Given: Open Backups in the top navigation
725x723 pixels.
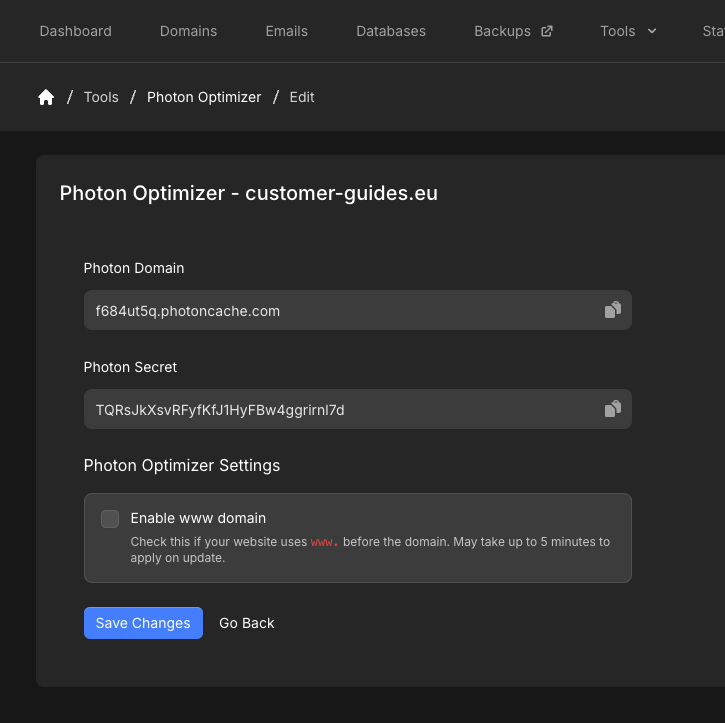Looking at the screenshot, I should click(502, 31).
